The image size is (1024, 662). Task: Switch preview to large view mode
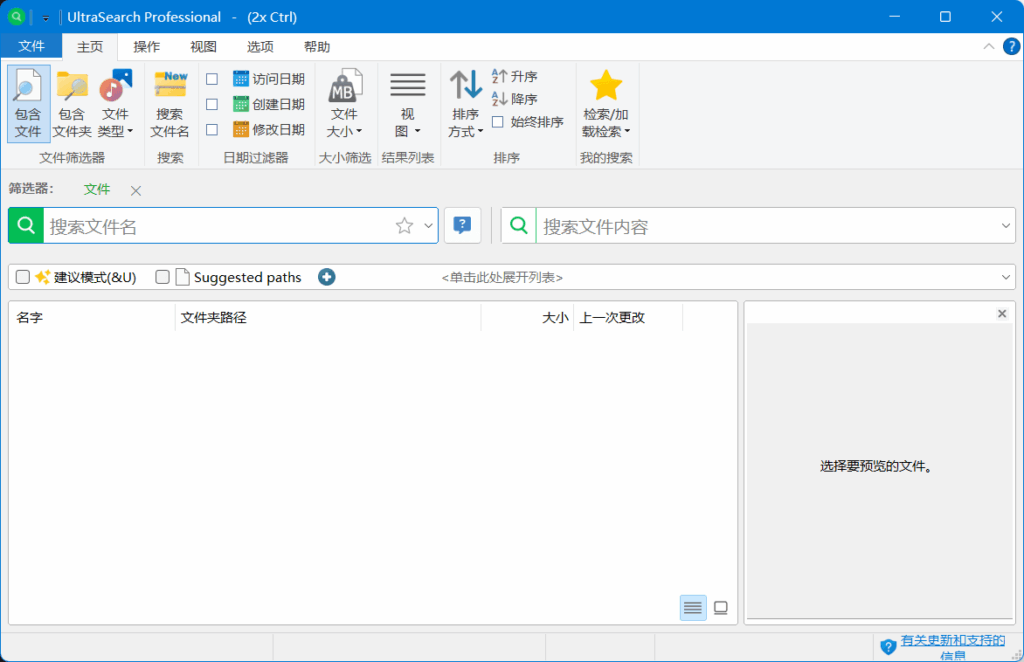(x=720, y=607)
